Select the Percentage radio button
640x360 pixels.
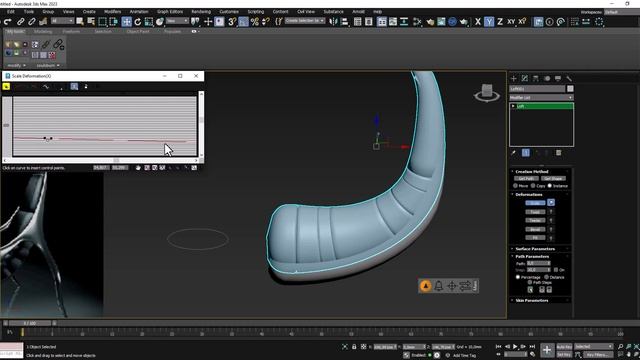(x=518, y=277)
